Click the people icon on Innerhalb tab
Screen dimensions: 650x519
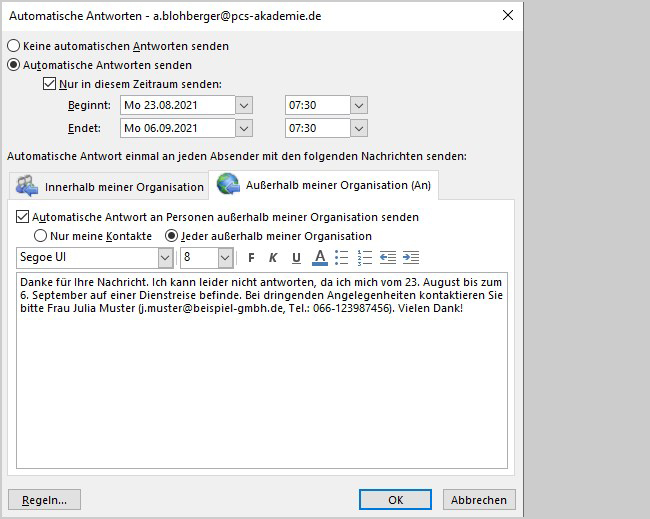(x=27, y=186)
